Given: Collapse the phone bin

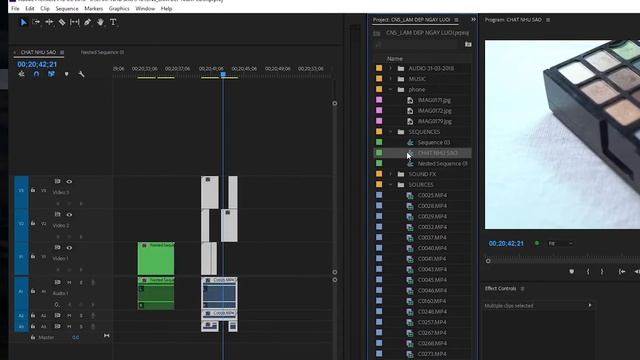Looking at the screenshot, I should [391, 89].
